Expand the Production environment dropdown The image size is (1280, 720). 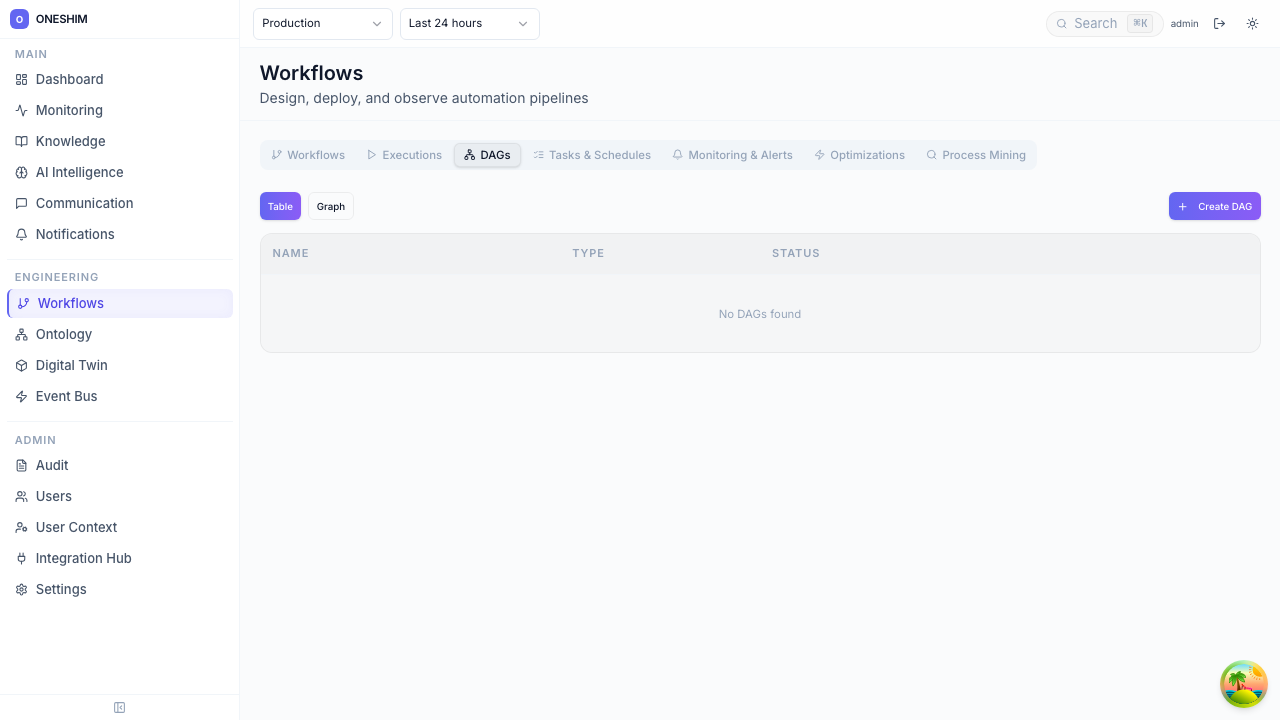pyautogui.click(x=322, y=24)
